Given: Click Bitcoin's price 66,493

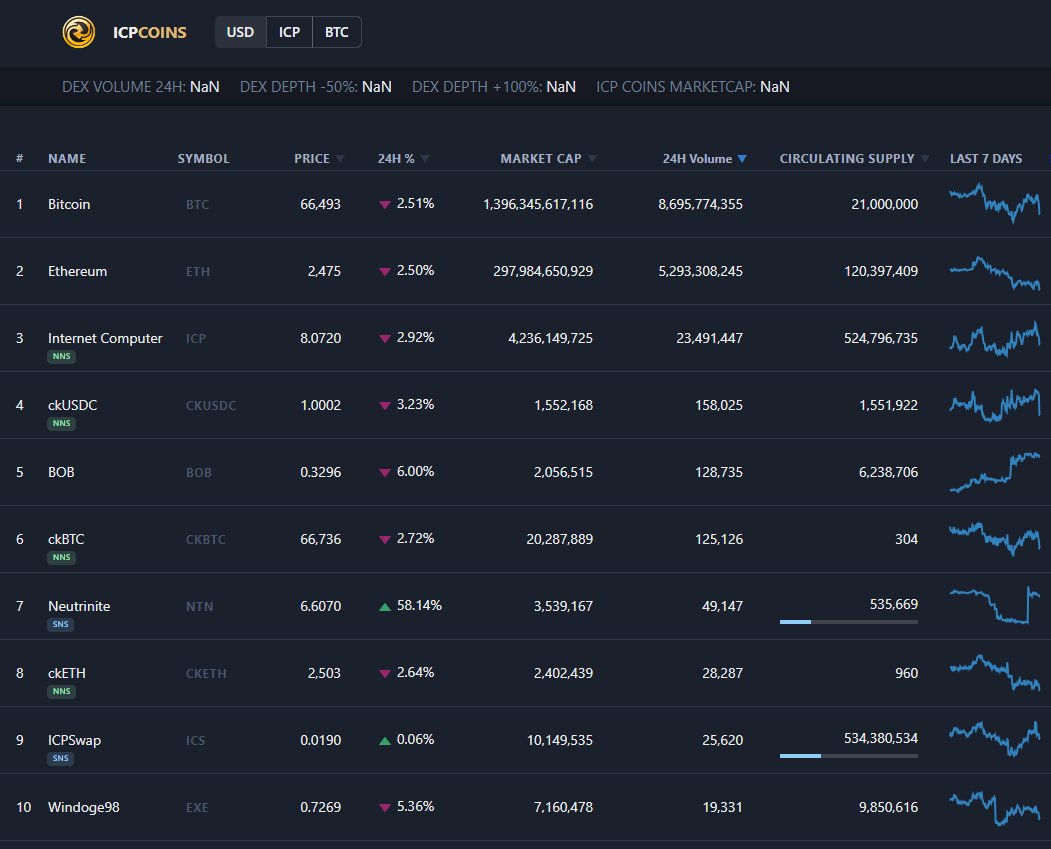Looking at the screenshot, I should [x=320, y=204].
